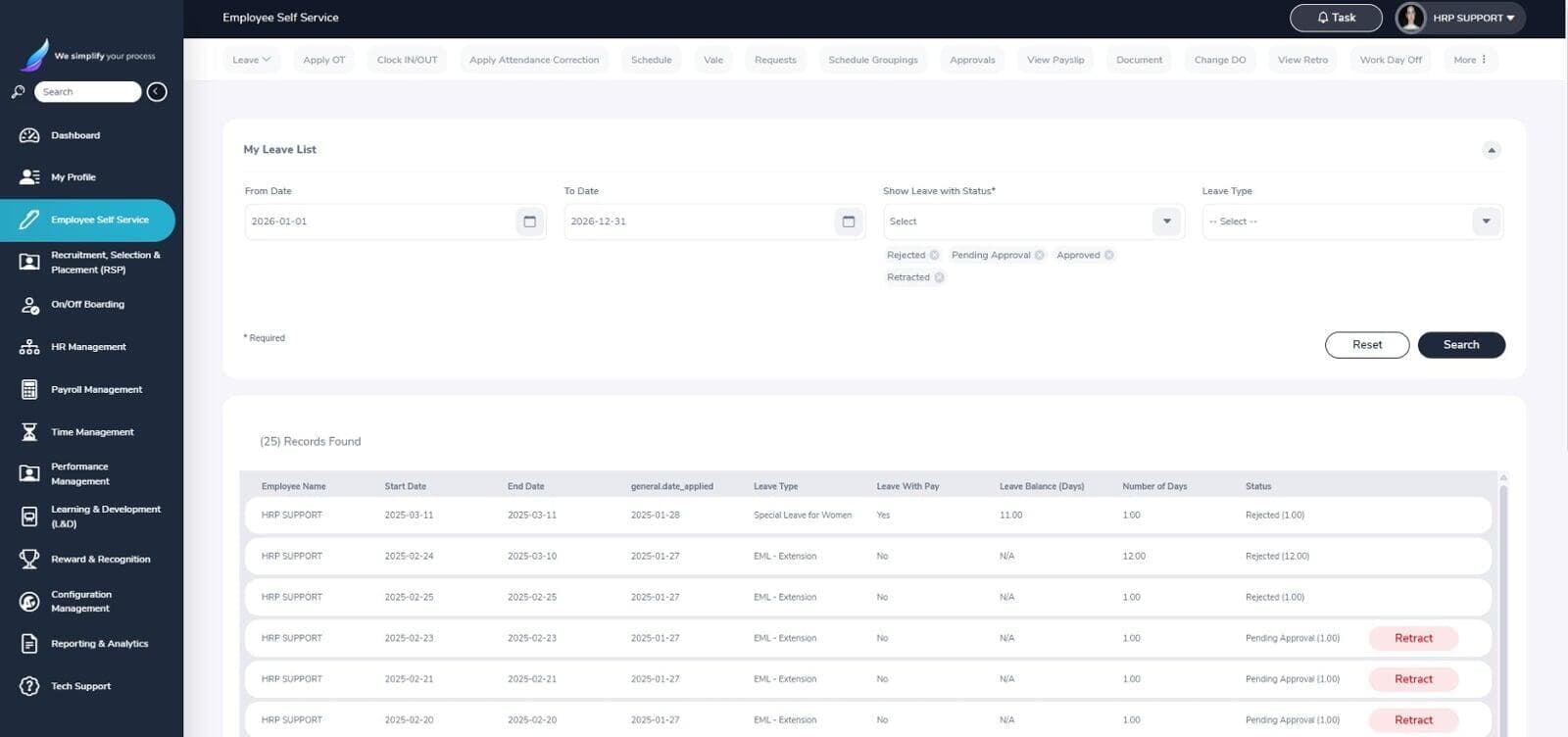1568x737 pixels.
Task: Click the Payroll Management calculator icon
Action: click(x=29, y=389)
